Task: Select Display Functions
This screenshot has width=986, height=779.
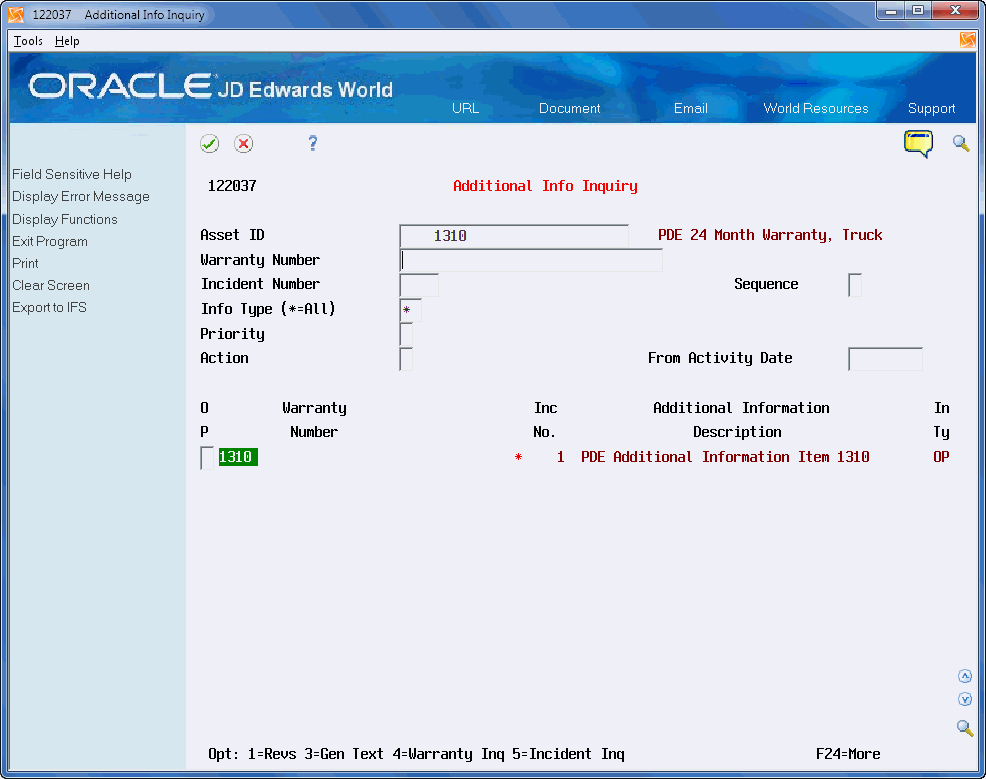Action: click(65, 219)
